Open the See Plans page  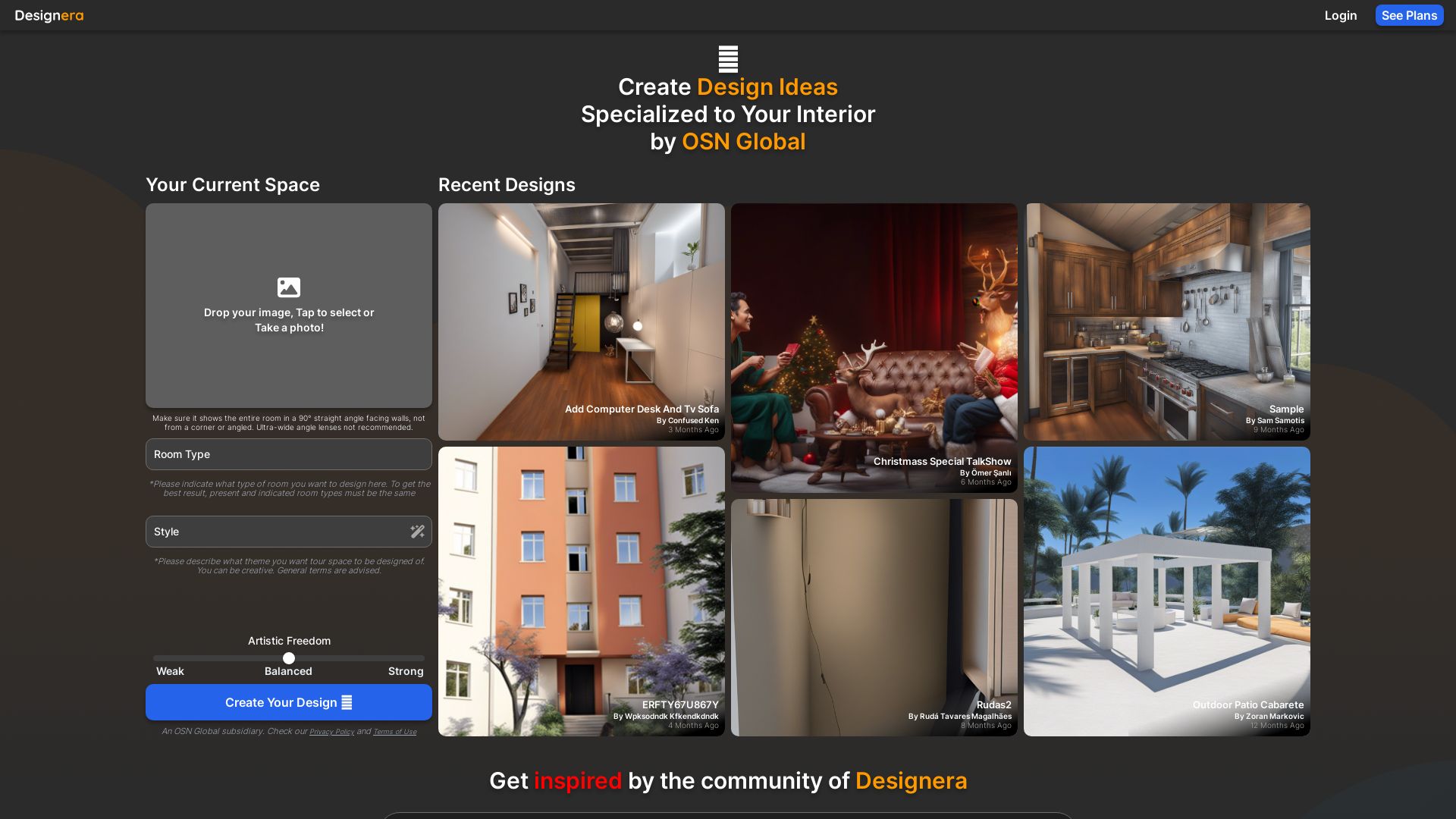coord(1409,15)
